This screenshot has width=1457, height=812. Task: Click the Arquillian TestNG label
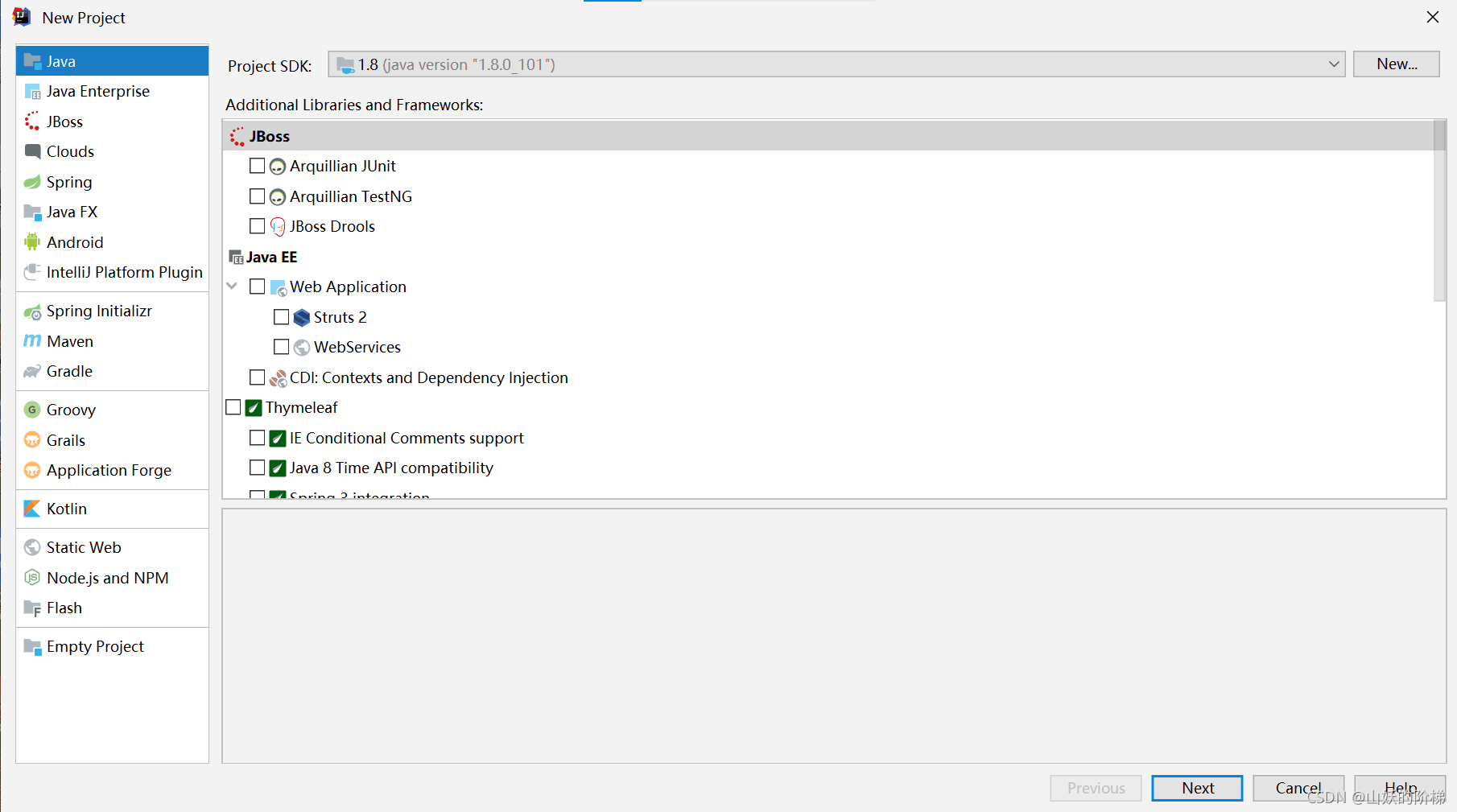pyautogui.click(x=351, y=196)
